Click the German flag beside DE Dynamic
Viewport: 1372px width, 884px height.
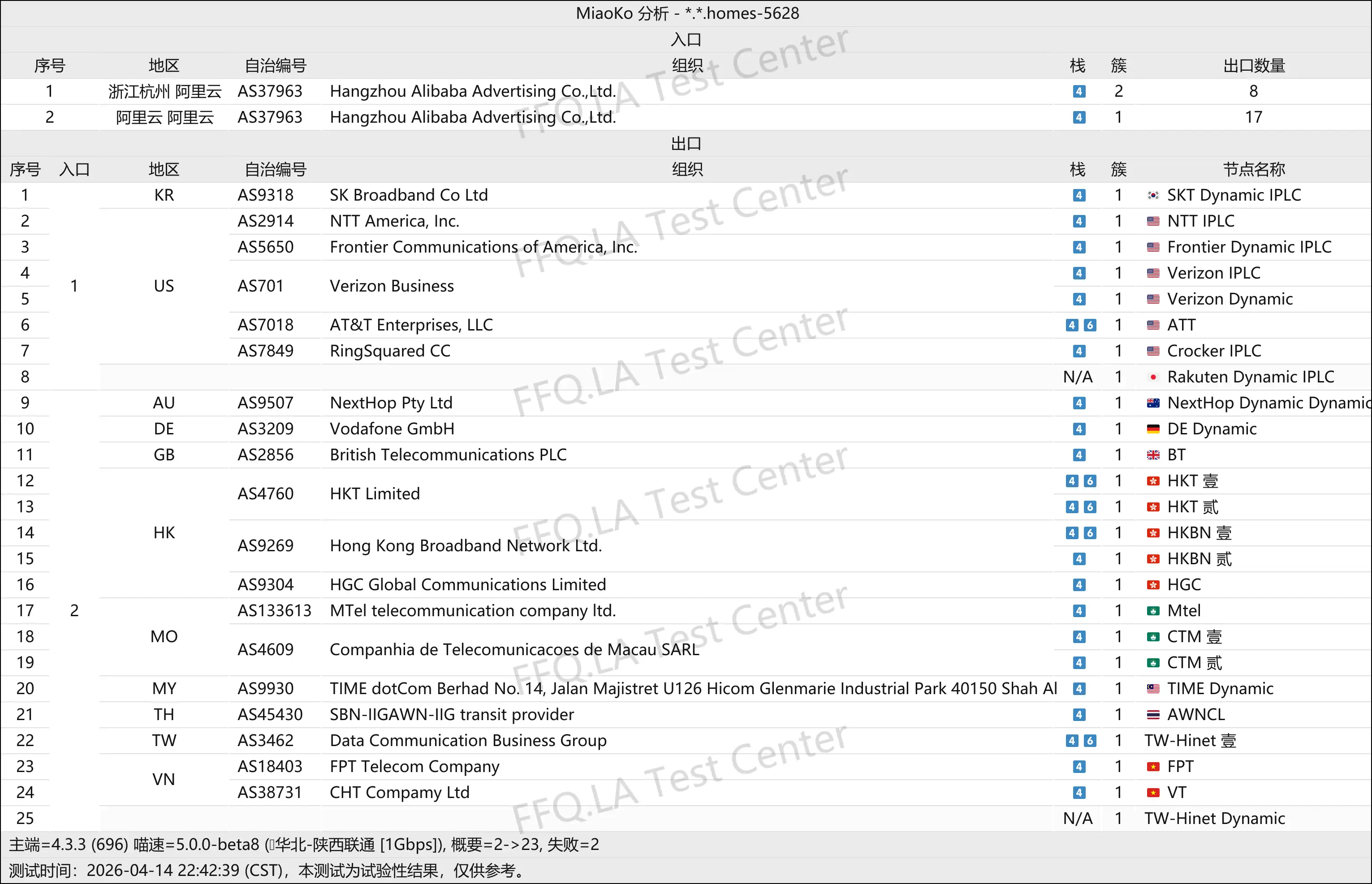pos(1152,429)
